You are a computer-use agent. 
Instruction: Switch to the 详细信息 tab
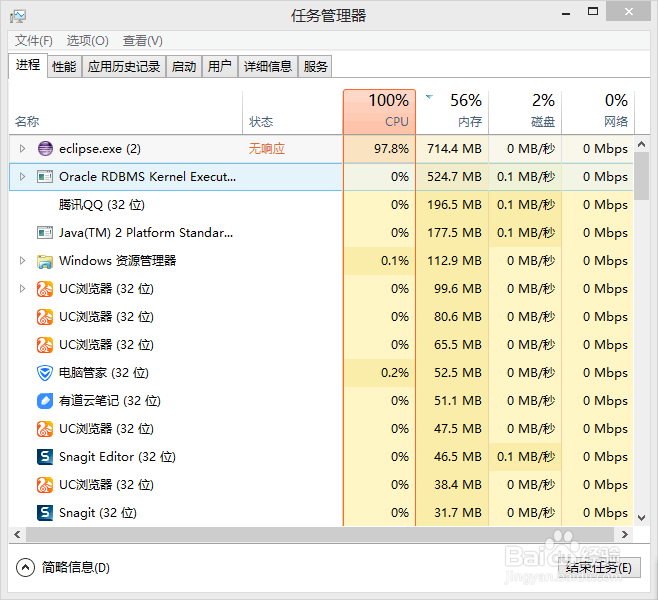[268, 66]
